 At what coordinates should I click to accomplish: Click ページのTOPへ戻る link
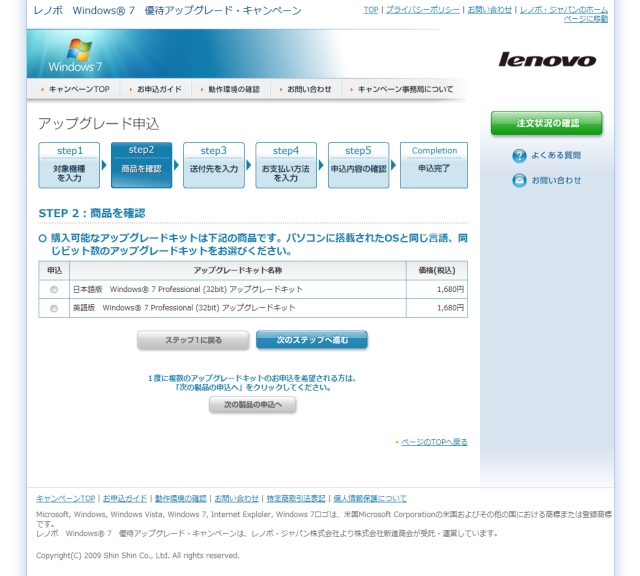(434, 442)
